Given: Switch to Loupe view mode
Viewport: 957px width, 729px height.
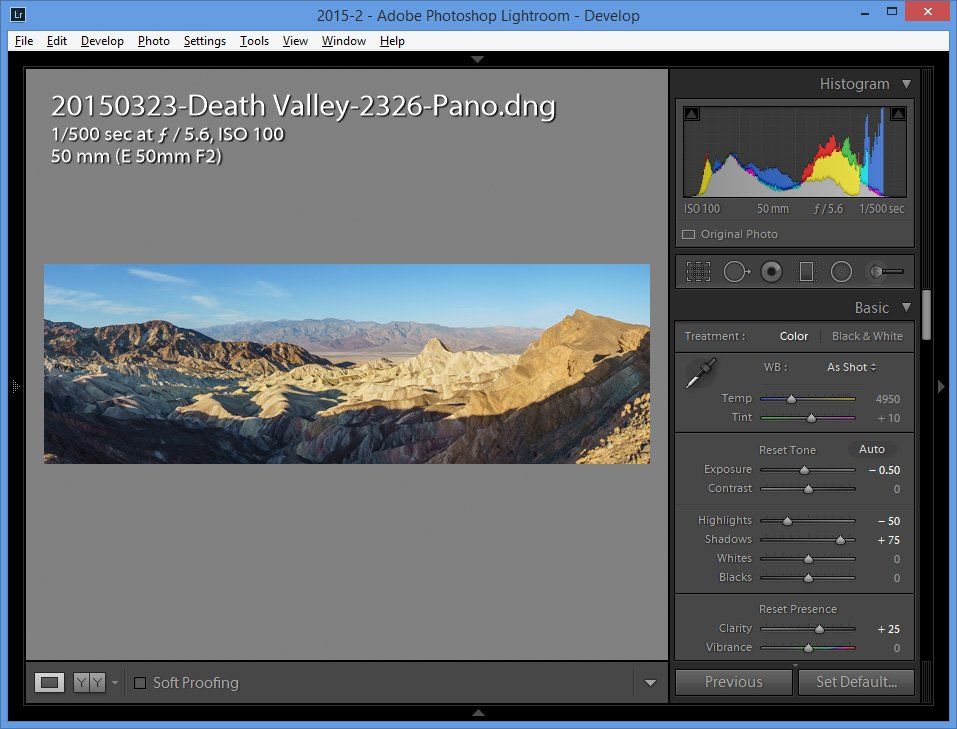Looking at the screenshot, I should pos(50,683).
